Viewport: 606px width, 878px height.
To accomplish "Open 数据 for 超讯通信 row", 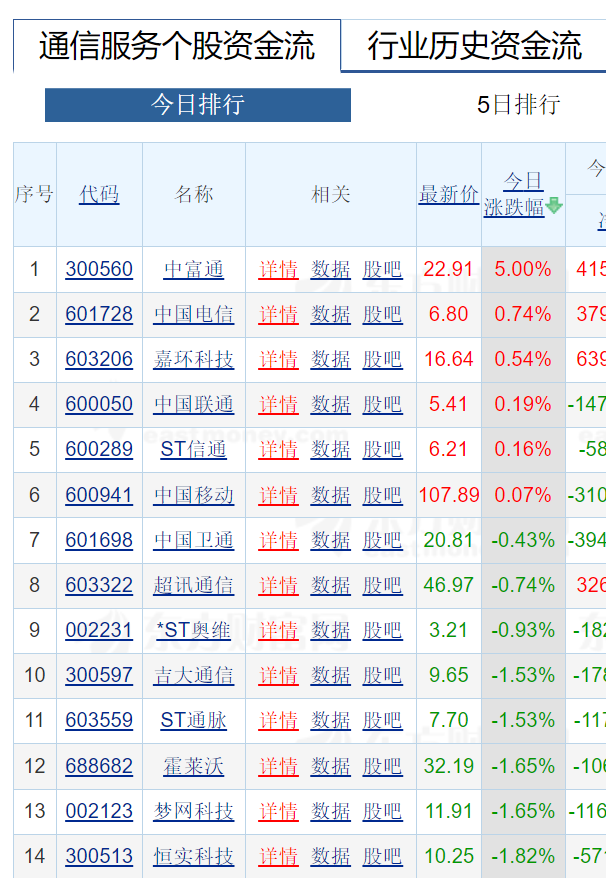I will coord(330,585).
